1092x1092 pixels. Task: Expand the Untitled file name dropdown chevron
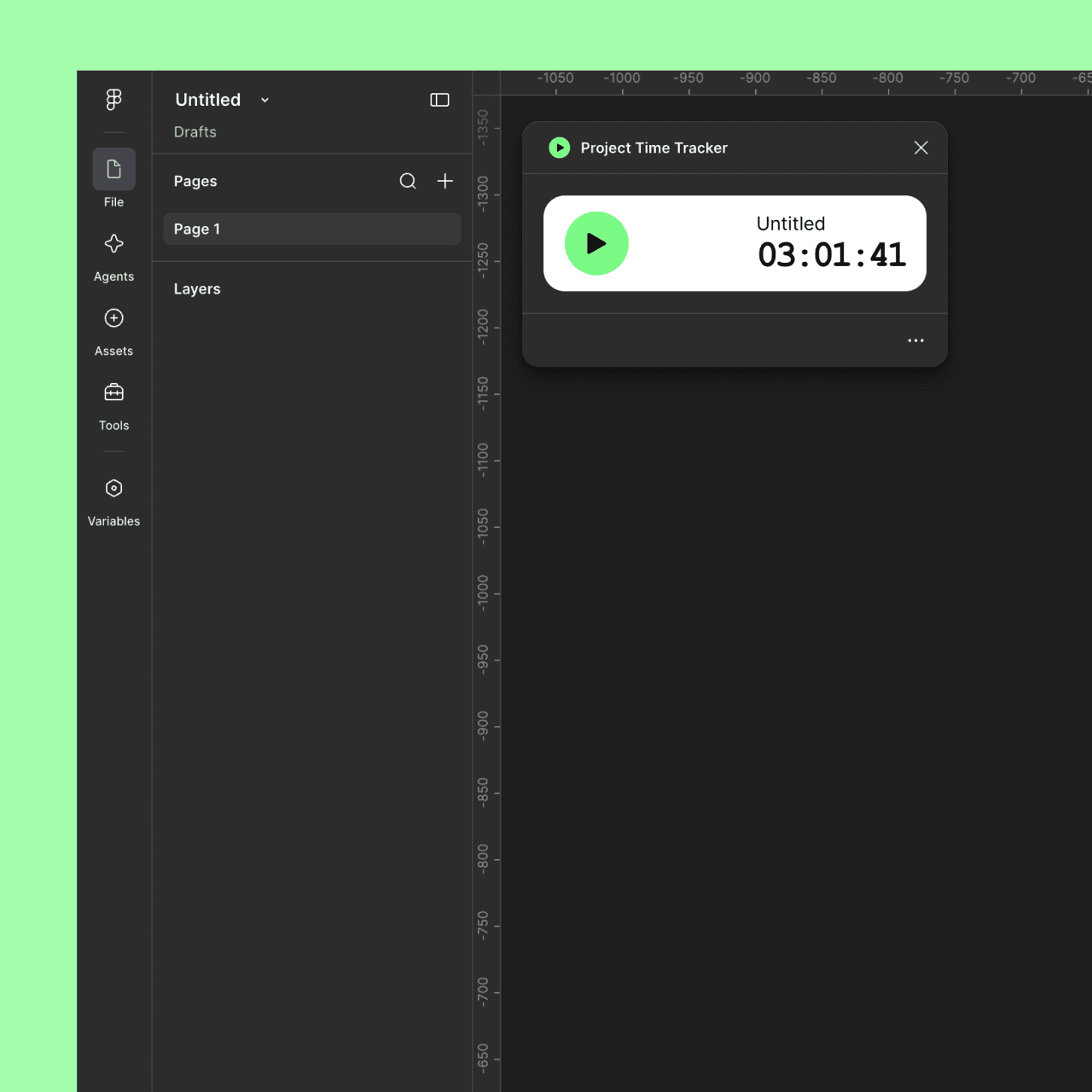(x=264, y=100)
